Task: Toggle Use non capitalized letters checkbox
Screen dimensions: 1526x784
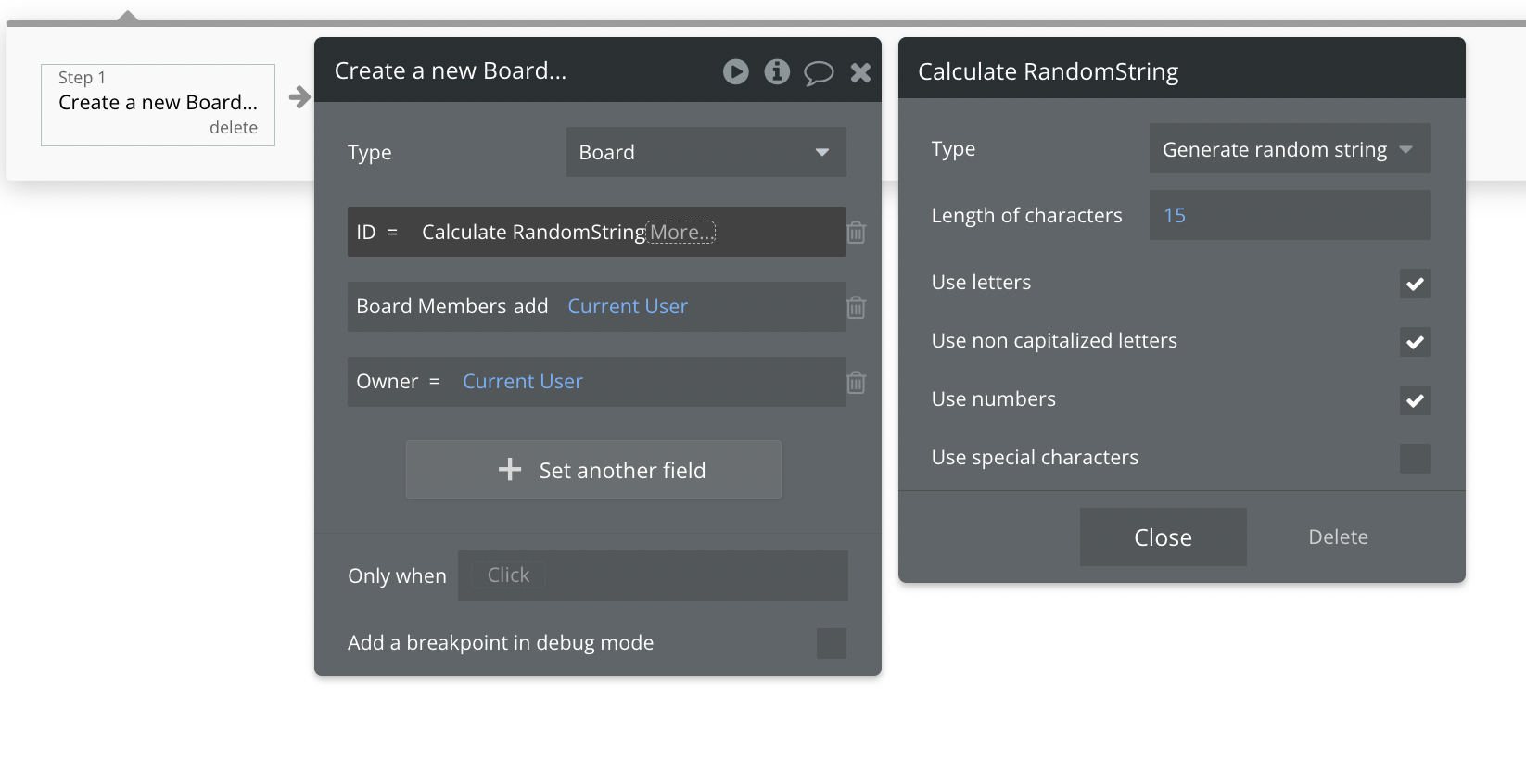Action: [1415, 342]
